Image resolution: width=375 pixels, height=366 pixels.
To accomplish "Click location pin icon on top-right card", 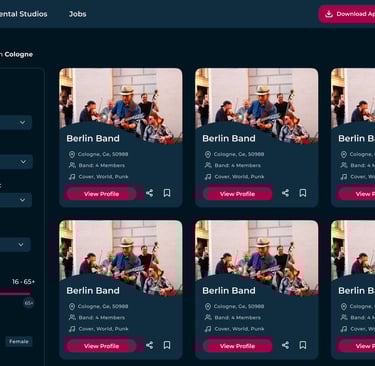I will click(344, 154).
